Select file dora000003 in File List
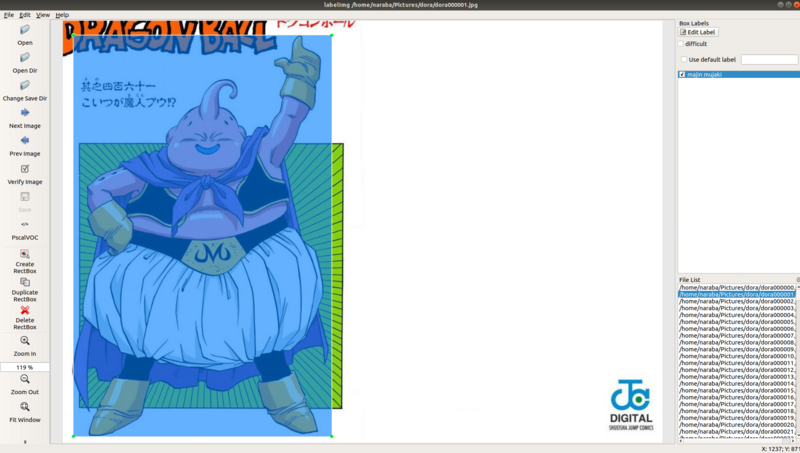The height and width of the screenshot is (453, 800). click(x=737, y=308)
